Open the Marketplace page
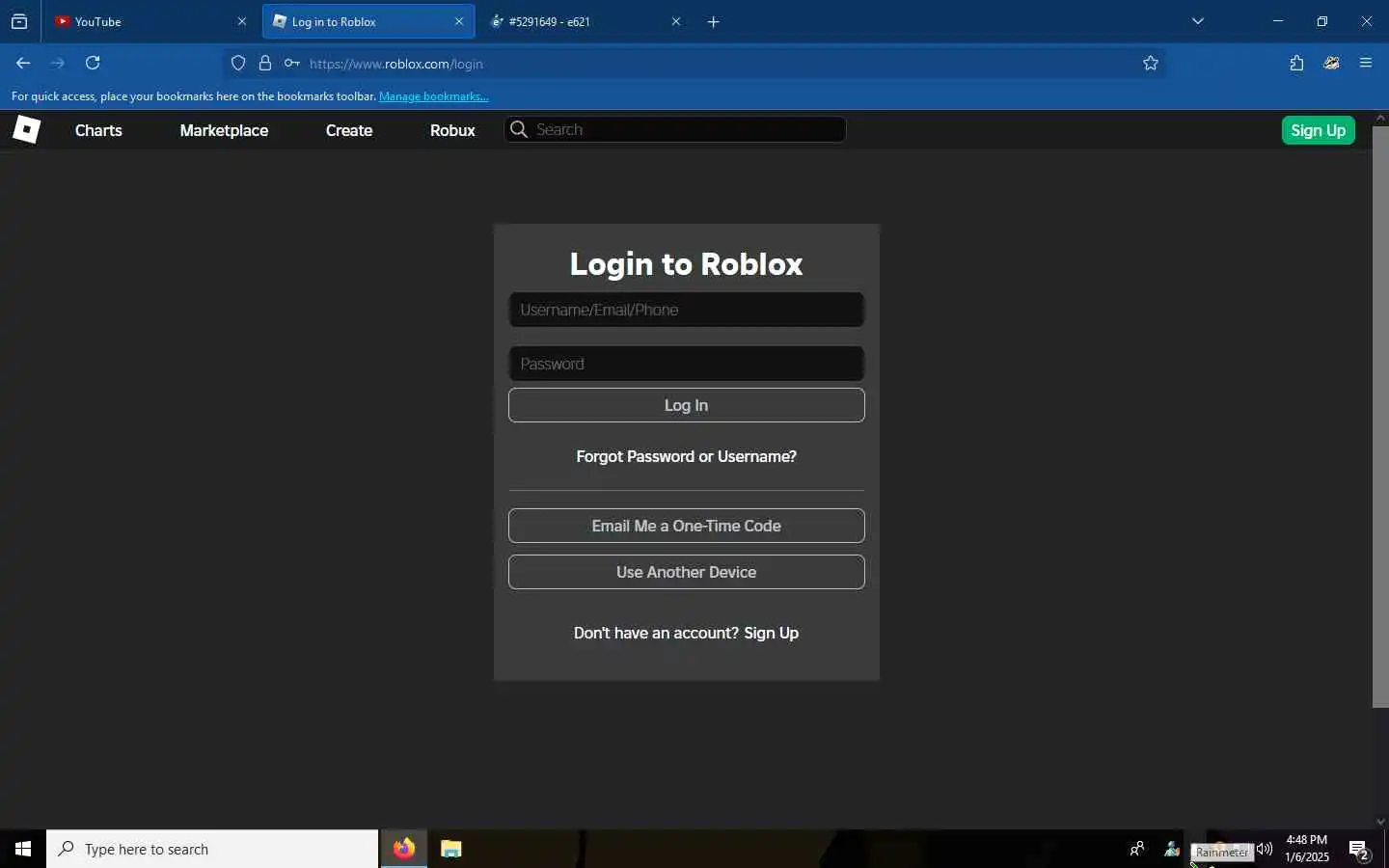 (x=224, y=130)
